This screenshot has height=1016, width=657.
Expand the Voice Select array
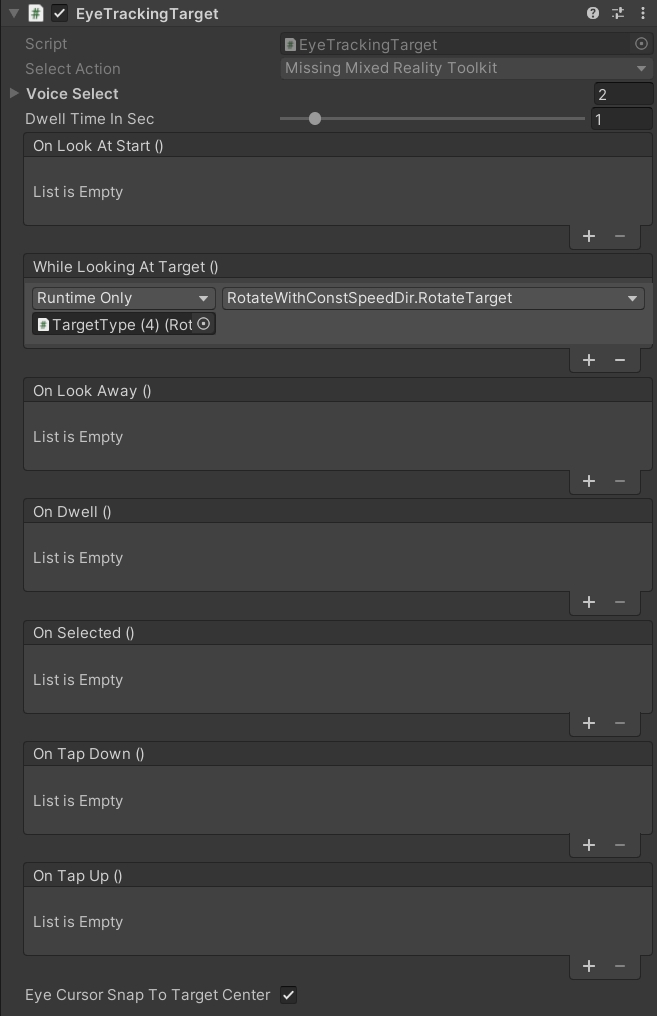[x=14, y=93]
